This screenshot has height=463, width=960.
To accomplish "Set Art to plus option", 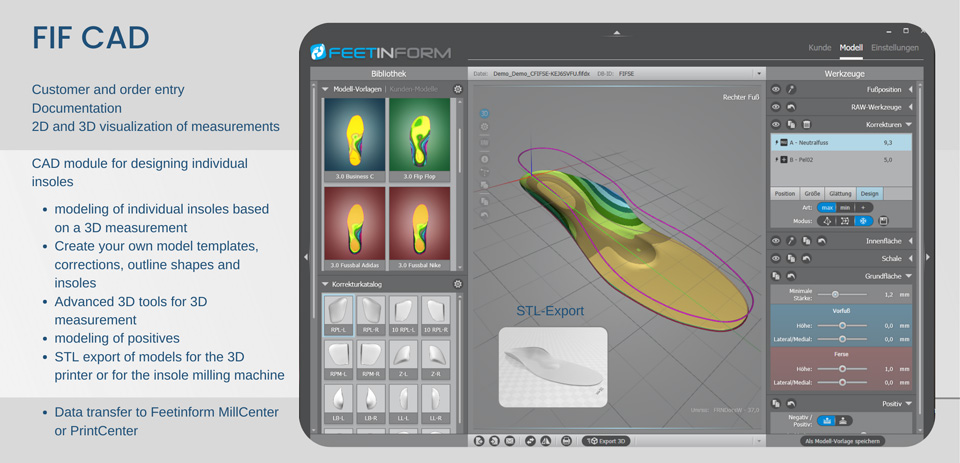I will point(863,208).
